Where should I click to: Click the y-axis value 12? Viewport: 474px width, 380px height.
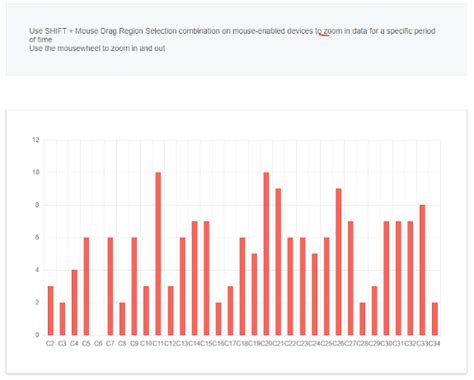click(x=36, y=140)
